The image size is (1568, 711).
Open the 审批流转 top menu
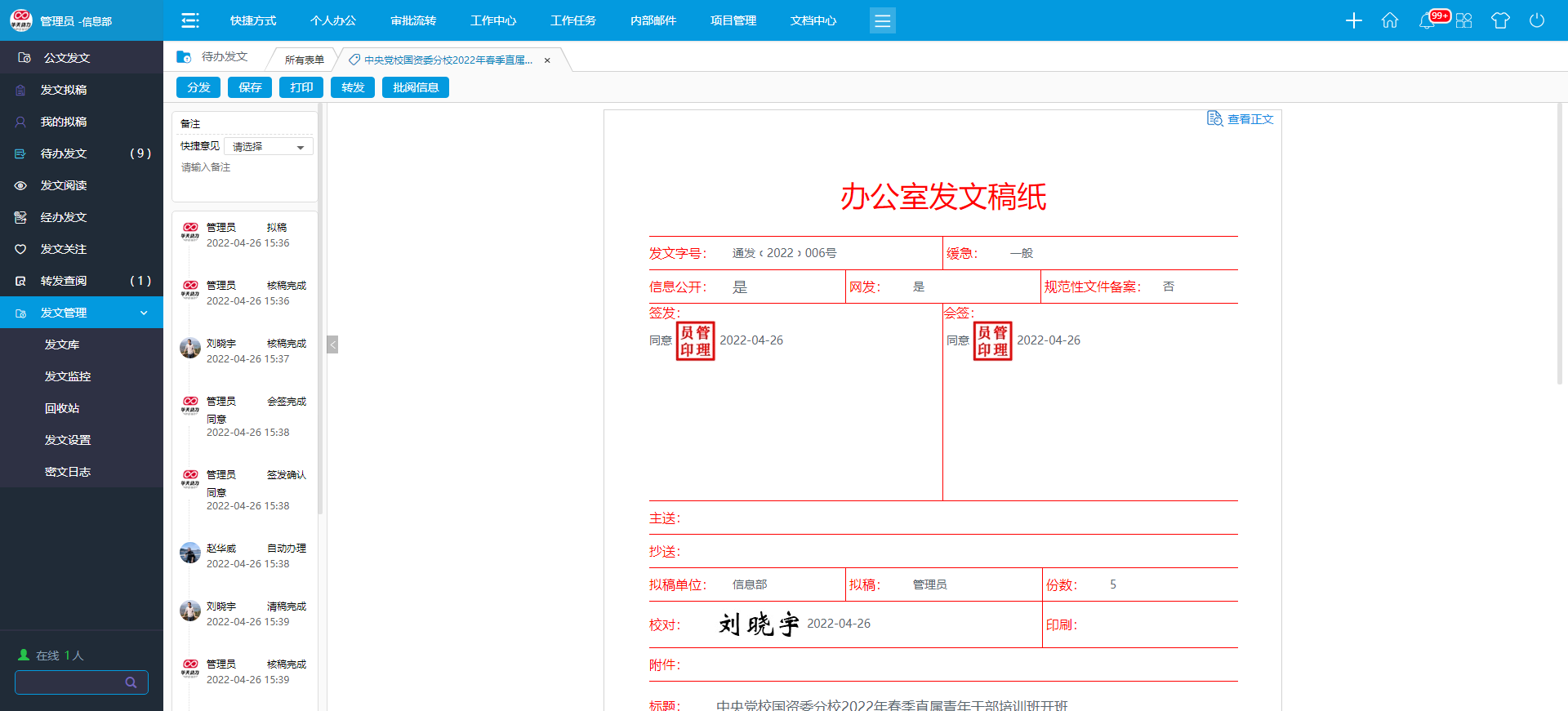pyautogui.click(x=413, y=20)
